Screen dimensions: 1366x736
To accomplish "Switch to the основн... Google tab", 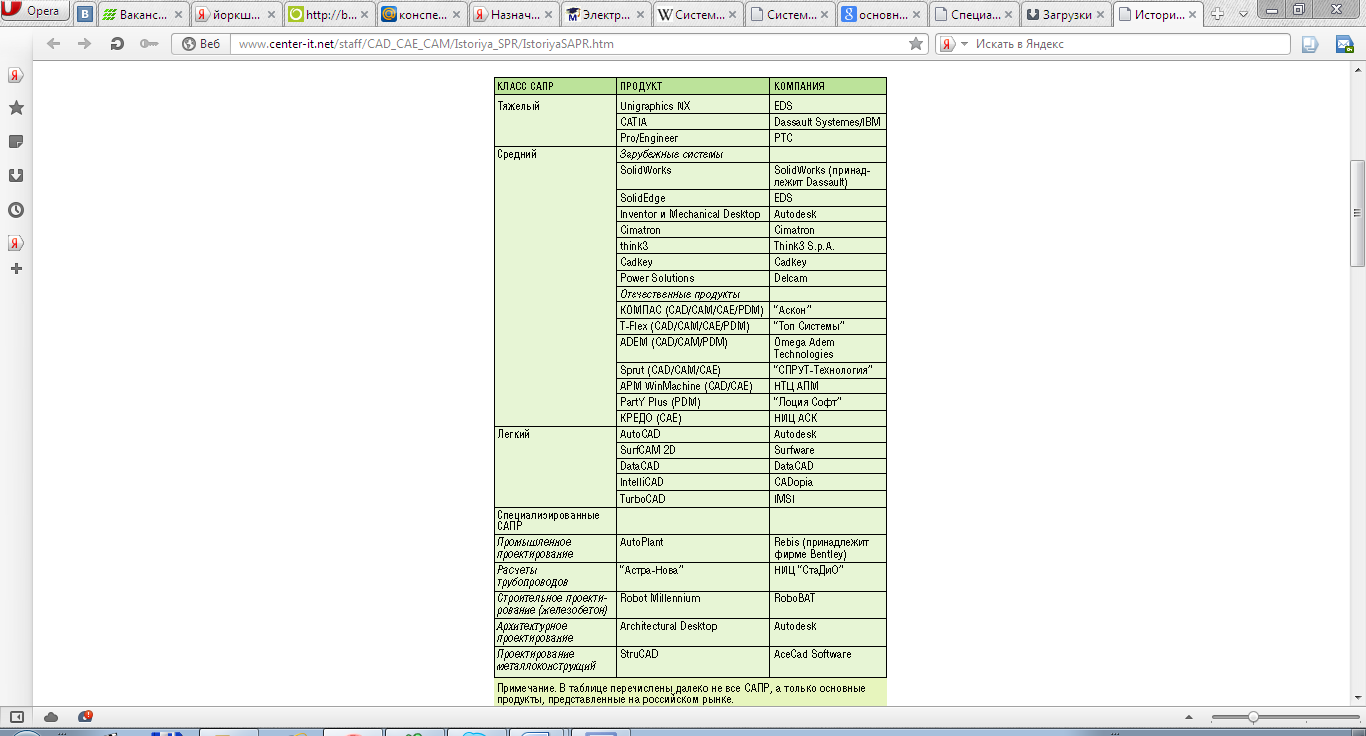I will point(883,15).
